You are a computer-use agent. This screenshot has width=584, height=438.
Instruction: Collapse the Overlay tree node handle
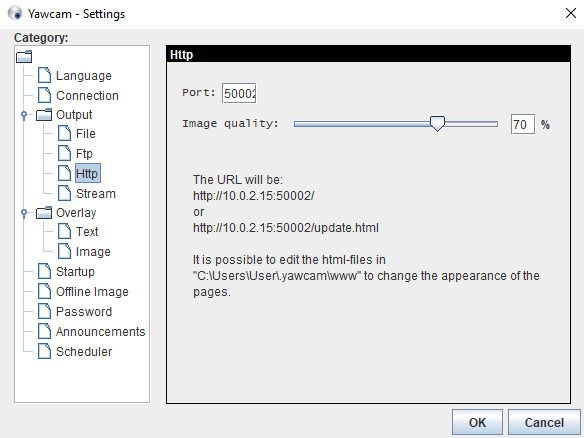point(24,213)
